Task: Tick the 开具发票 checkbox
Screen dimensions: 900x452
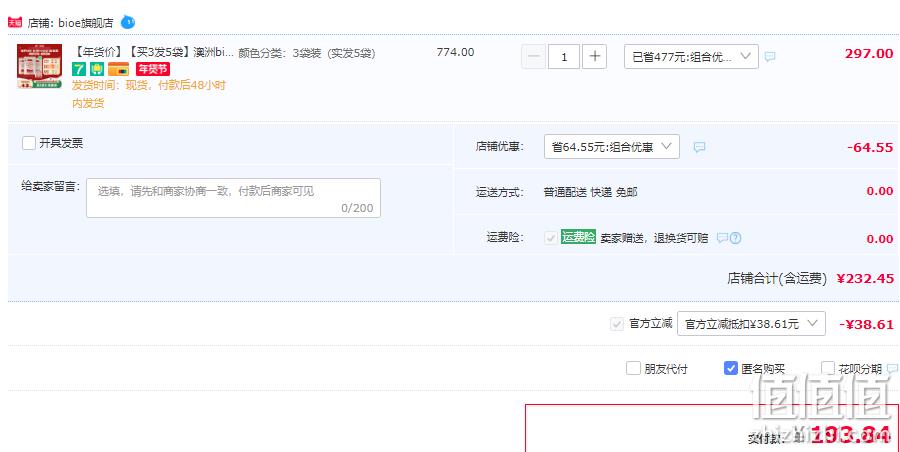Action: [29, 143]
